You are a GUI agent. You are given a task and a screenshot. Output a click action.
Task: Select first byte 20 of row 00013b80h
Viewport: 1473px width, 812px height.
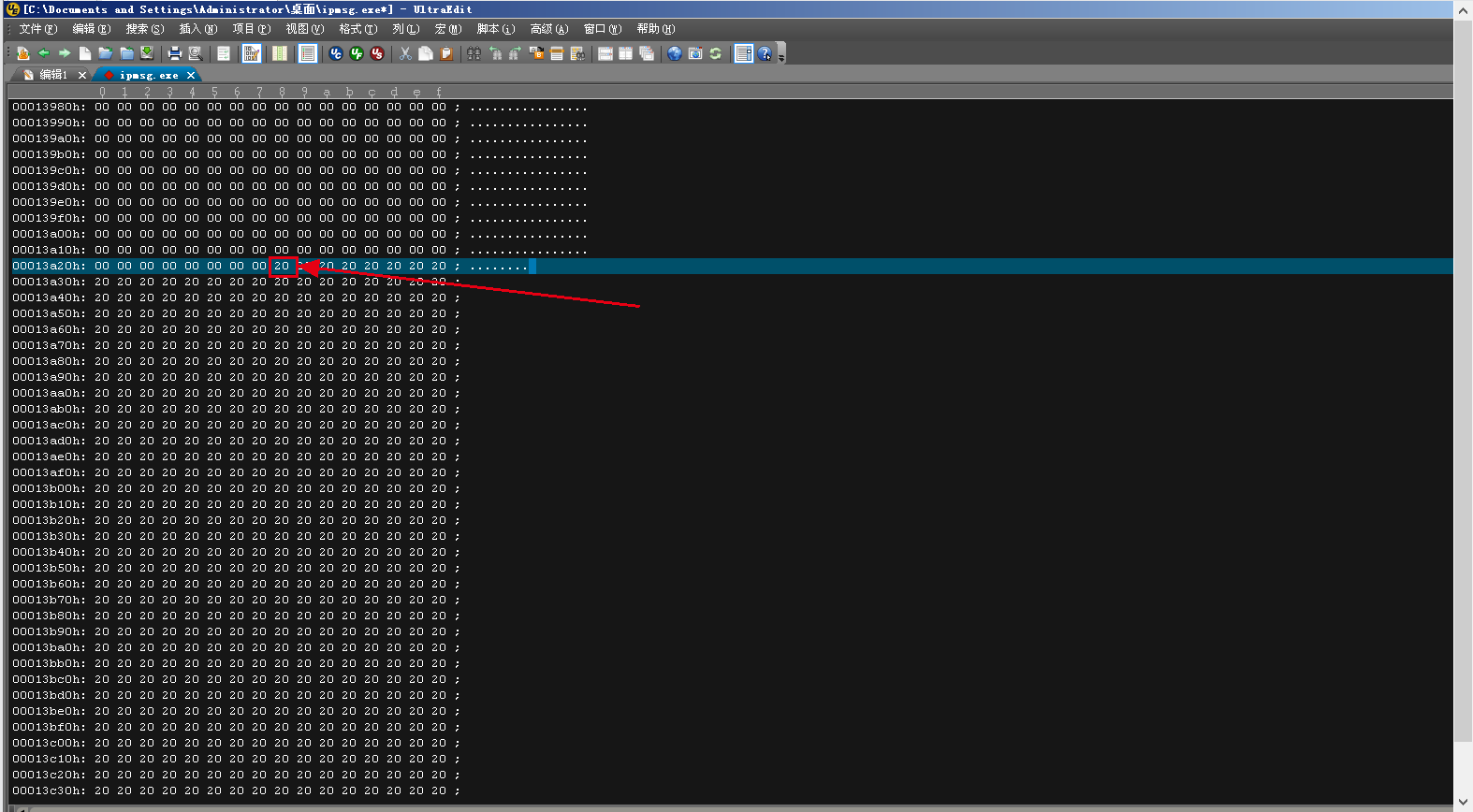(102, 616)
